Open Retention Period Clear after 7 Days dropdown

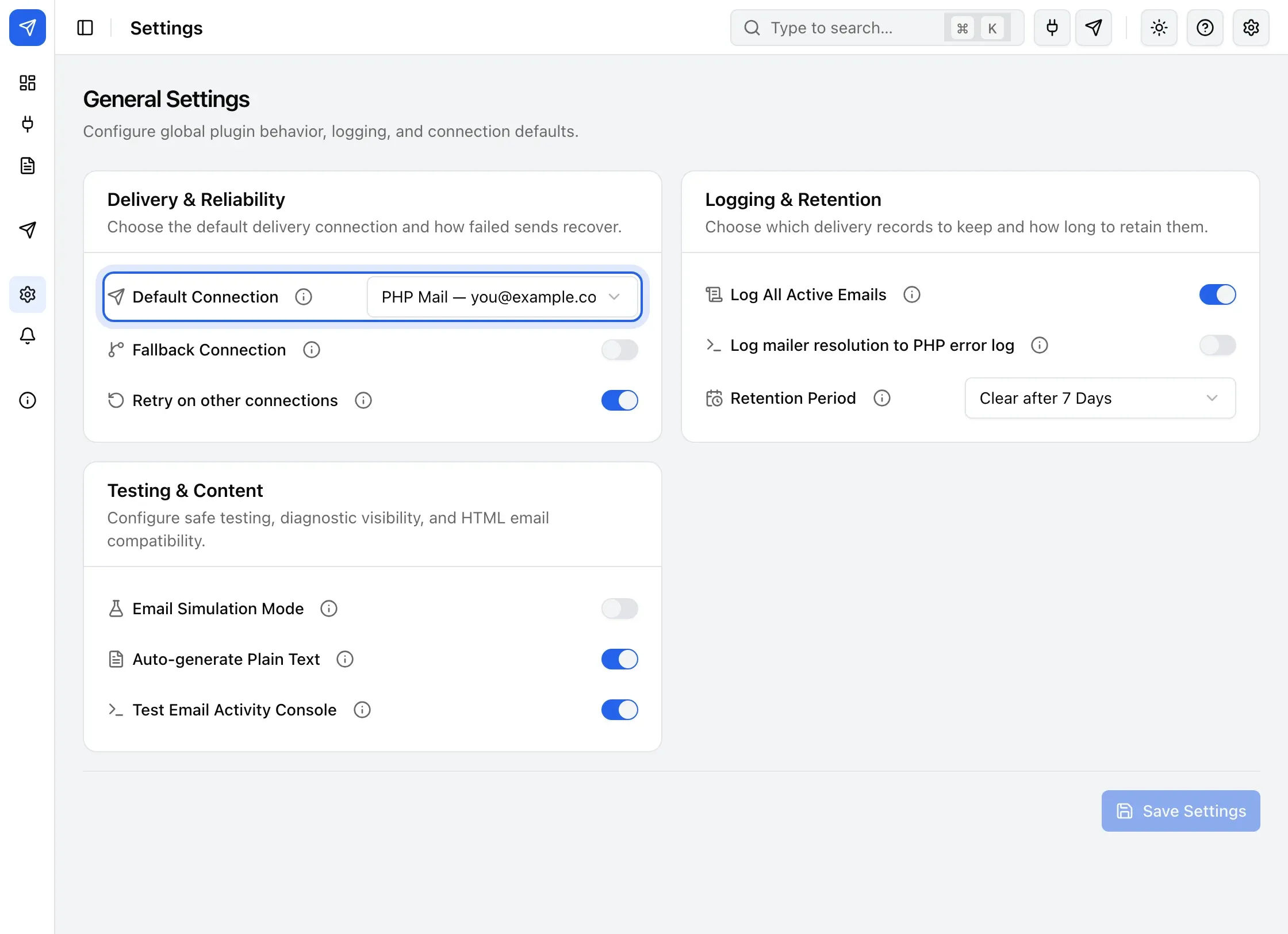[x=1101, y=398]
